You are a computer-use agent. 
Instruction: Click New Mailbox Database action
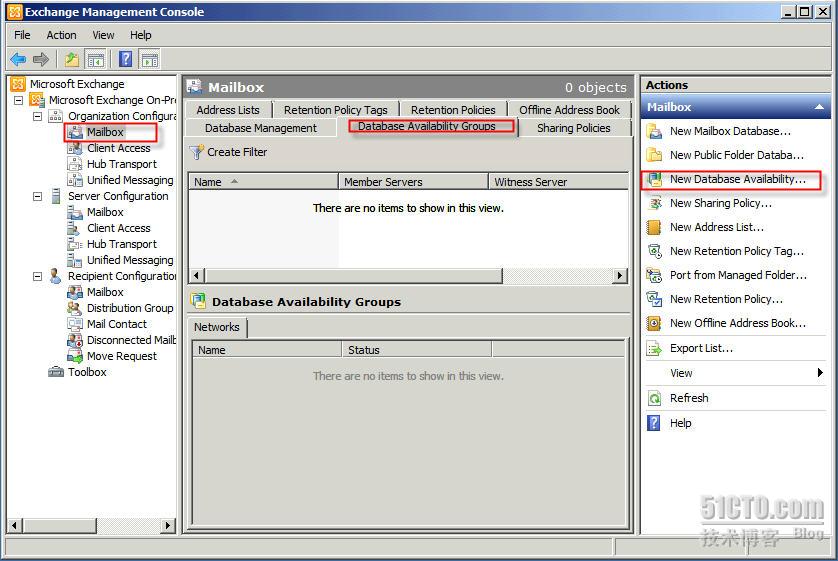pos(730,131)
